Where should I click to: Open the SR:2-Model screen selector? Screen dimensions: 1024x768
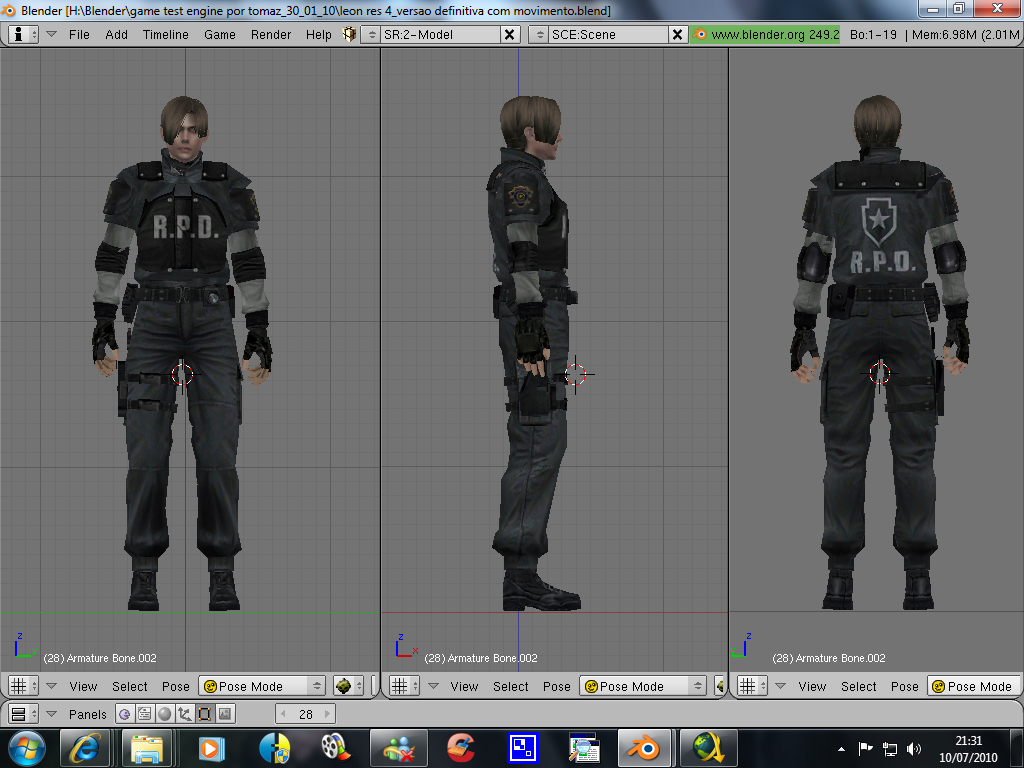point(432,33)
